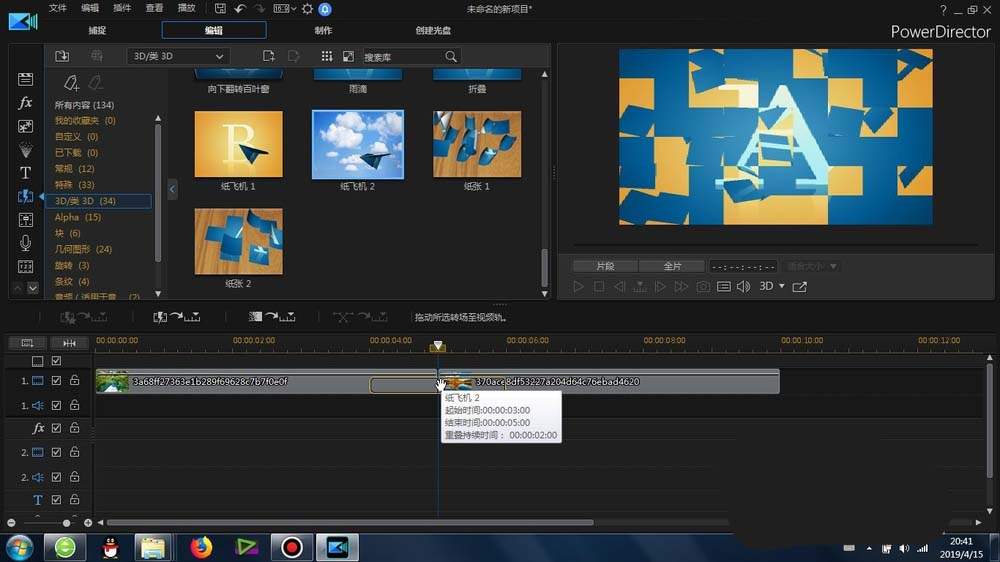Expand the room list down chevron
This screenshot has height=562, width=1000.
(33, 288)
